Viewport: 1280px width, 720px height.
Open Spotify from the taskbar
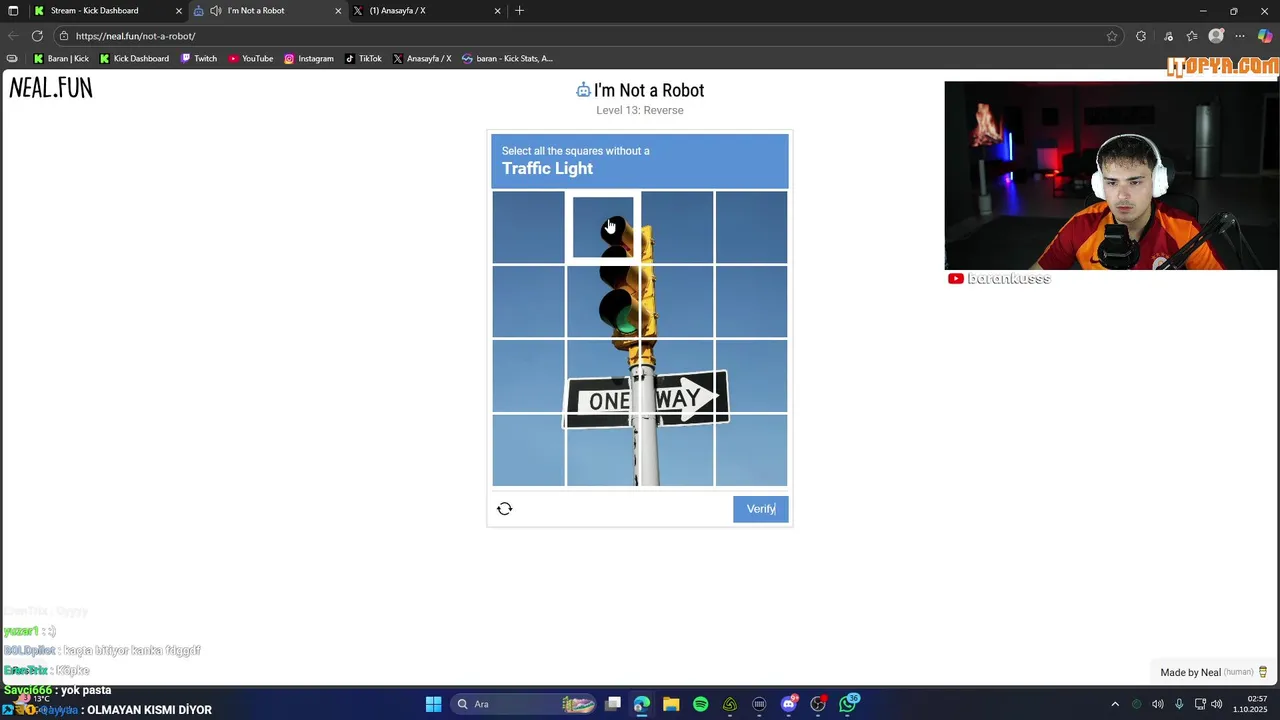coord(700,704)
